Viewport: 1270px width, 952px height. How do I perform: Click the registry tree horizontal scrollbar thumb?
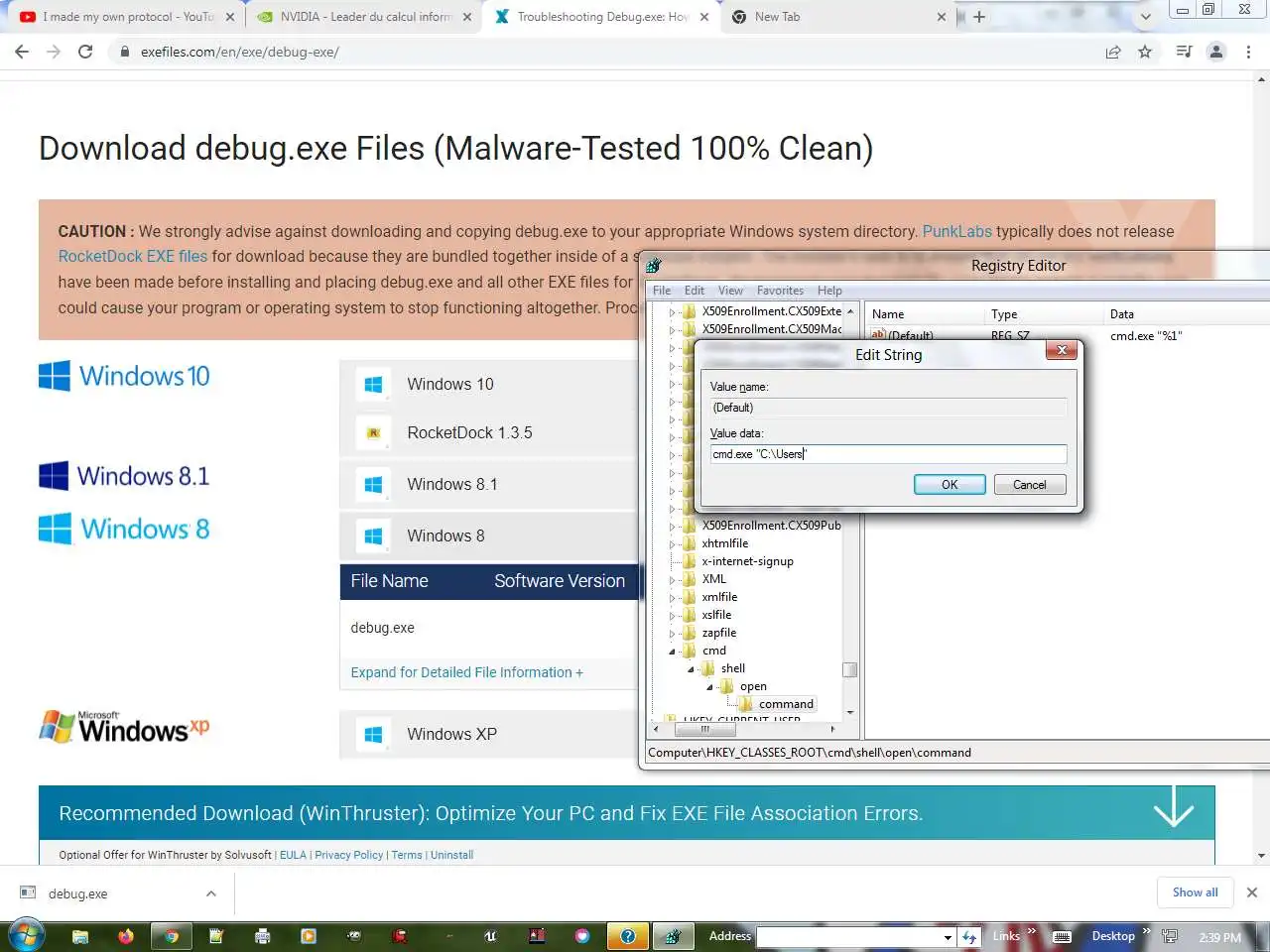[x=705, y=729]
